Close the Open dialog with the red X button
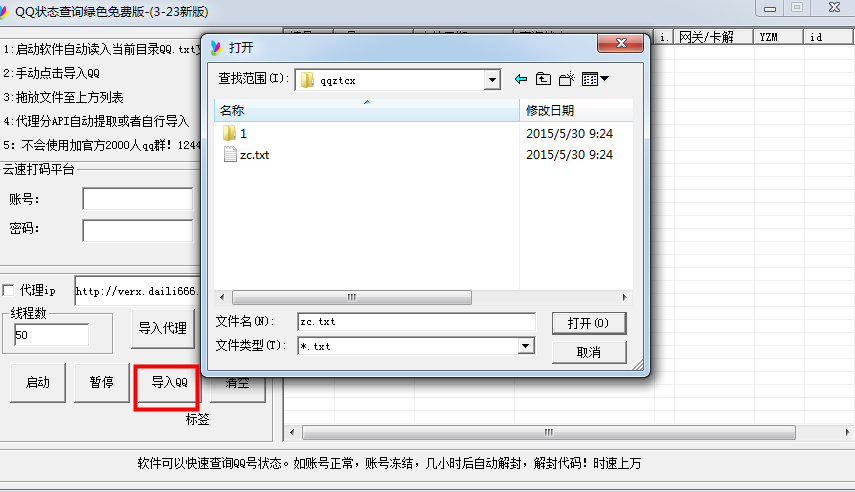This screenshot has height=492, width=855. pyautogui.click(x=620, y=43)
